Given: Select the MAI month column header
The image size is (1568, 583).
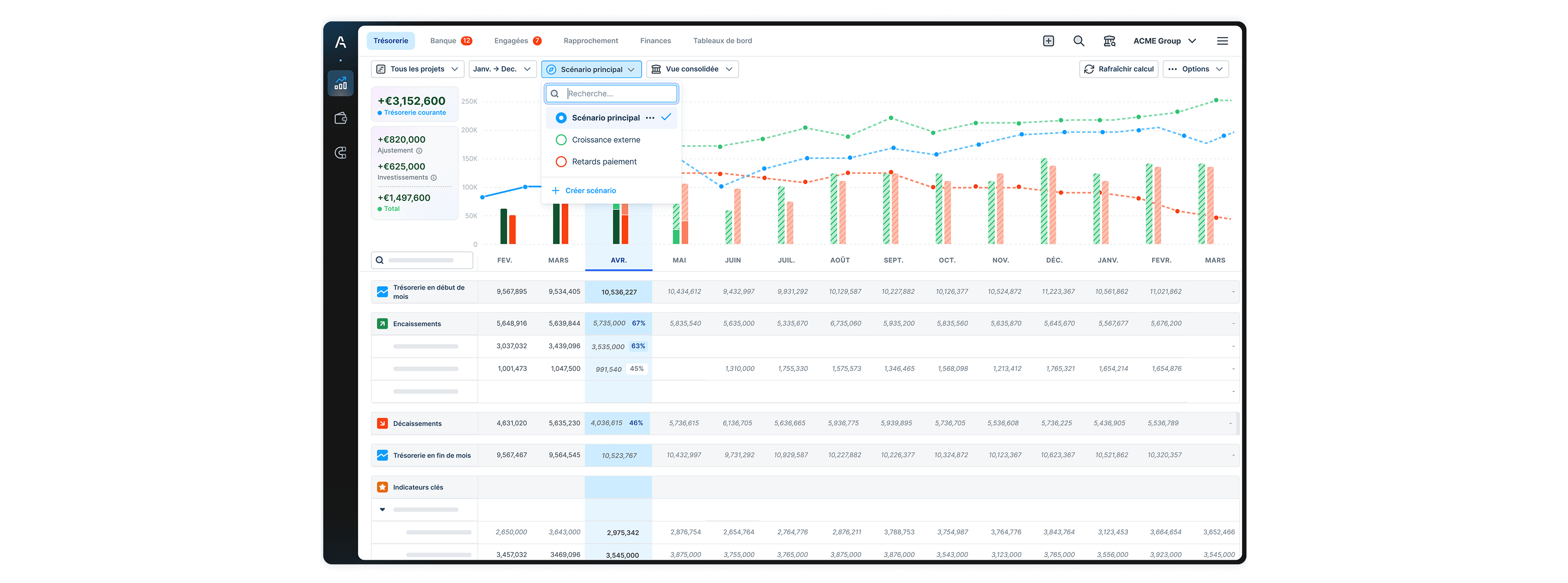Looking at the screenshot, I should pos(679,260).
